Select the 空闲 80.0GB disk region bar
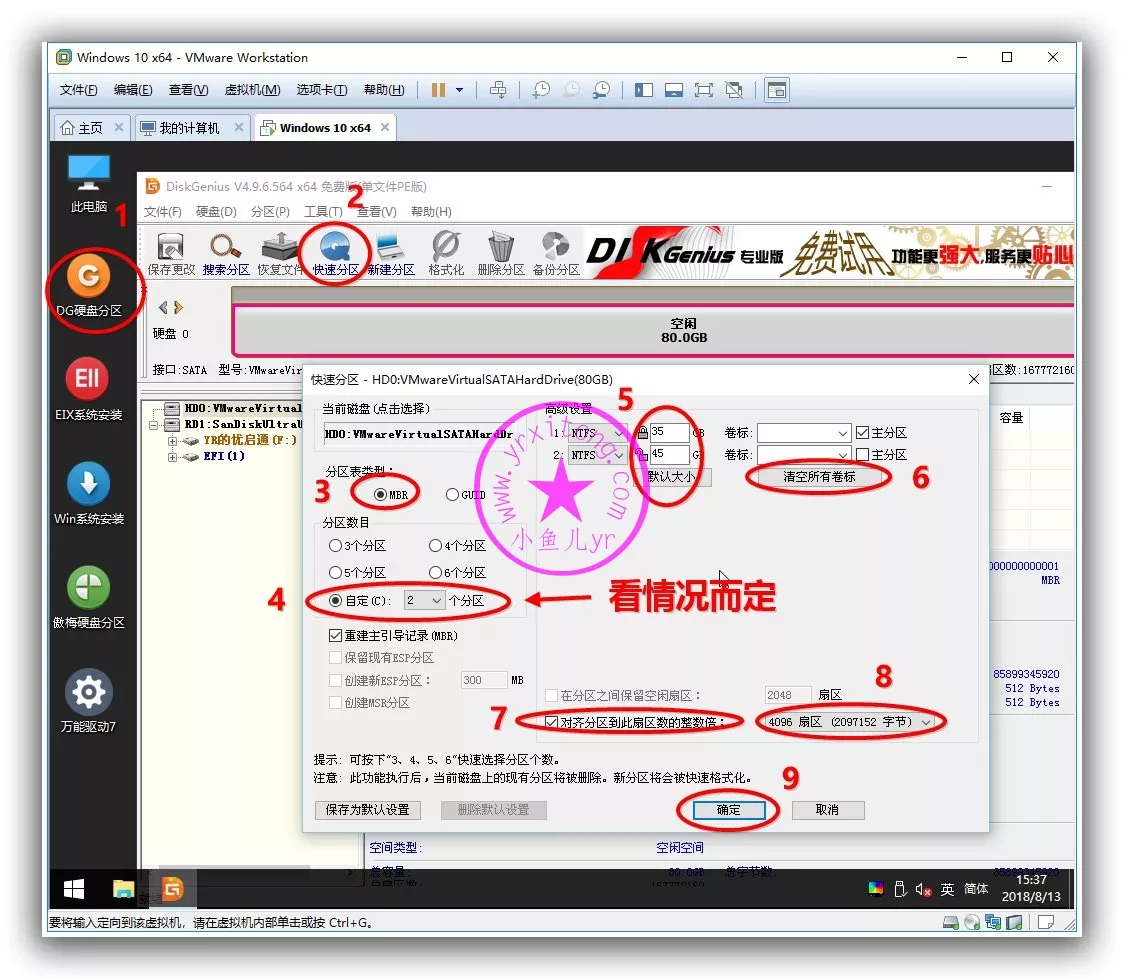 [653, 330]
